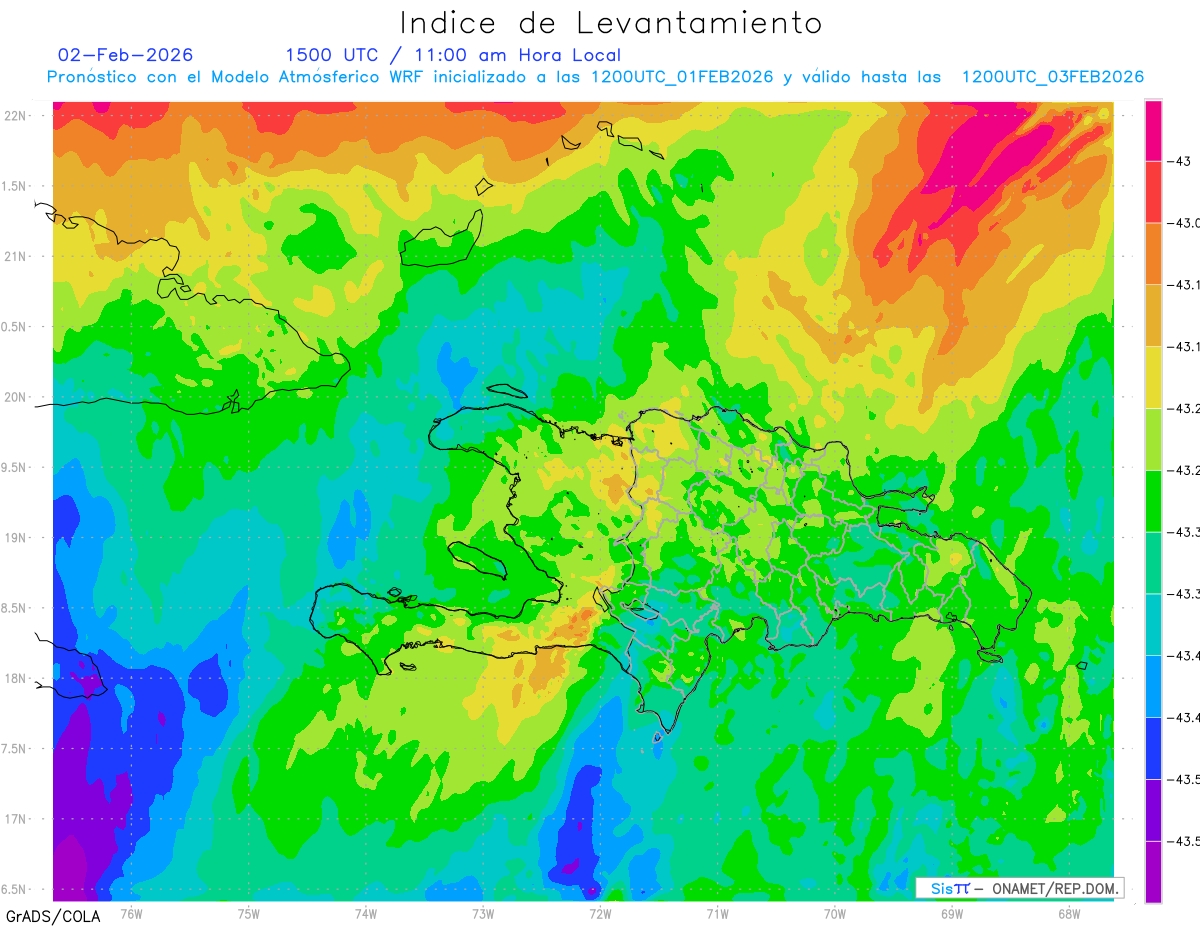This screenshot has height=927, width=1200.
Task: Click the '1.5N' latitude label
Action: pos(15,186)
